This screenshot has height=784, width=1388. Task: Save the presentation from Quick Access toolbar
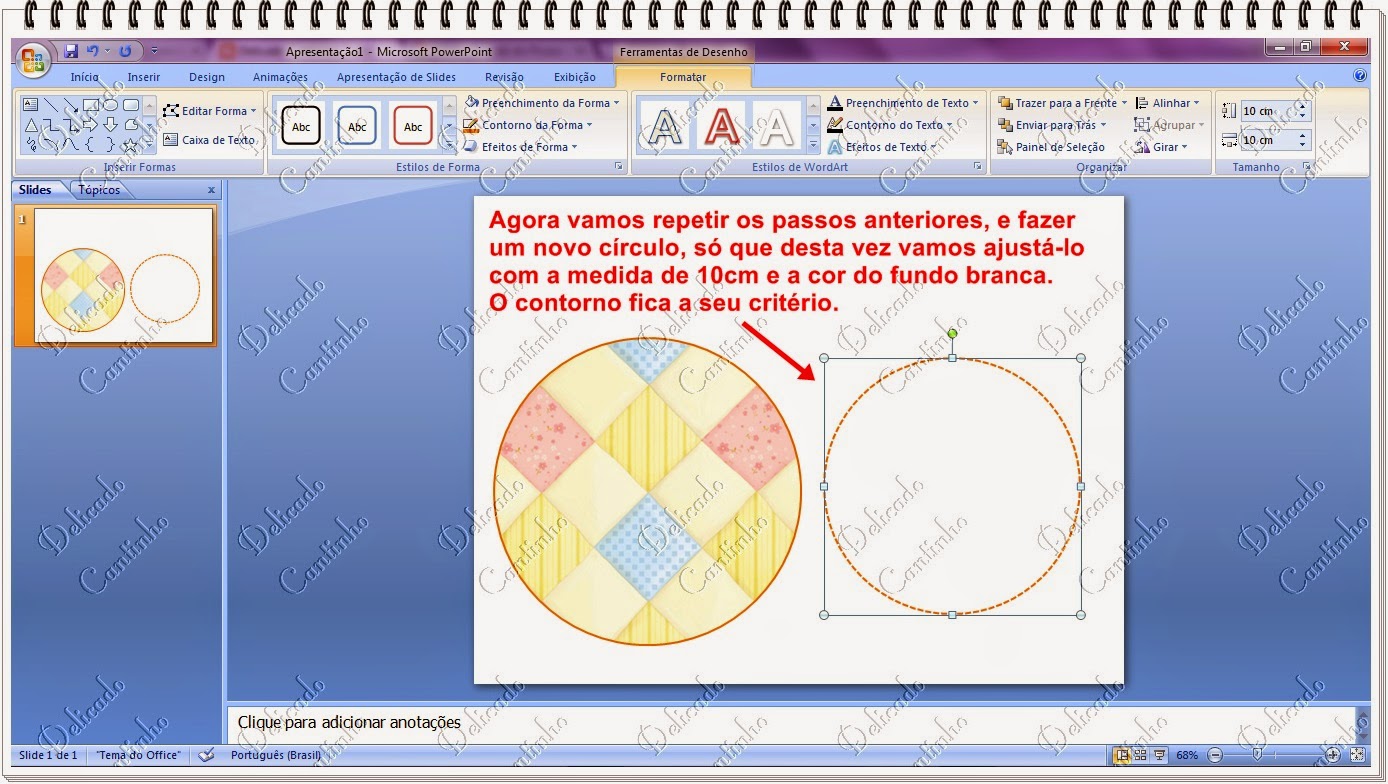click(71, 51)
